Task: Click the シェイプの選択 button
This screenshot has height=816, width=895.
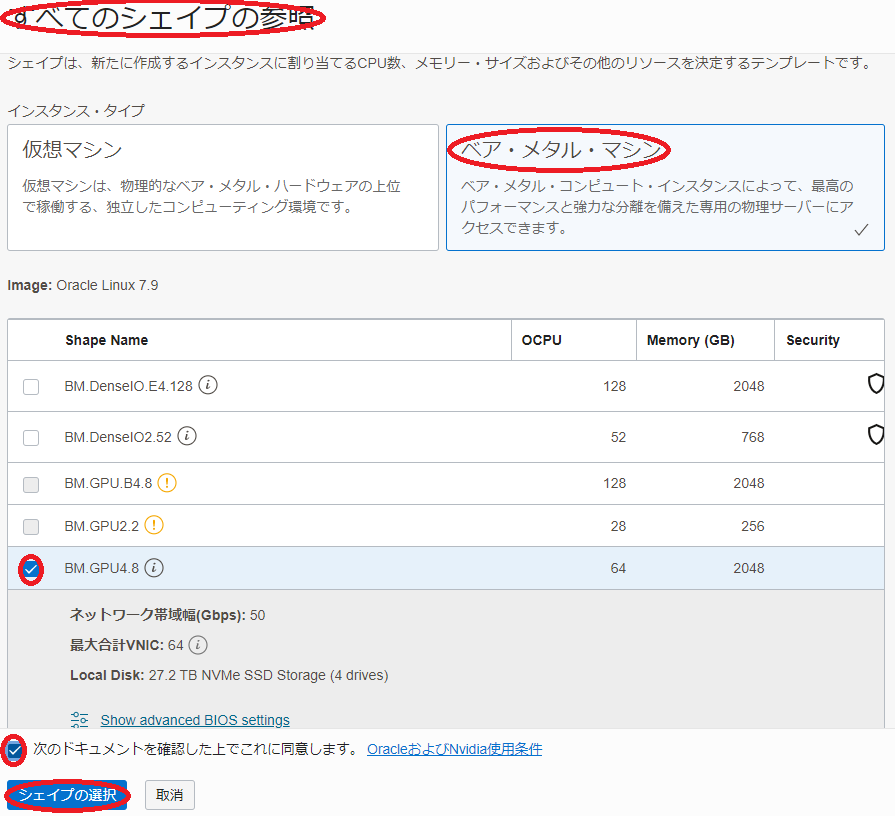Action: point(67,795)
